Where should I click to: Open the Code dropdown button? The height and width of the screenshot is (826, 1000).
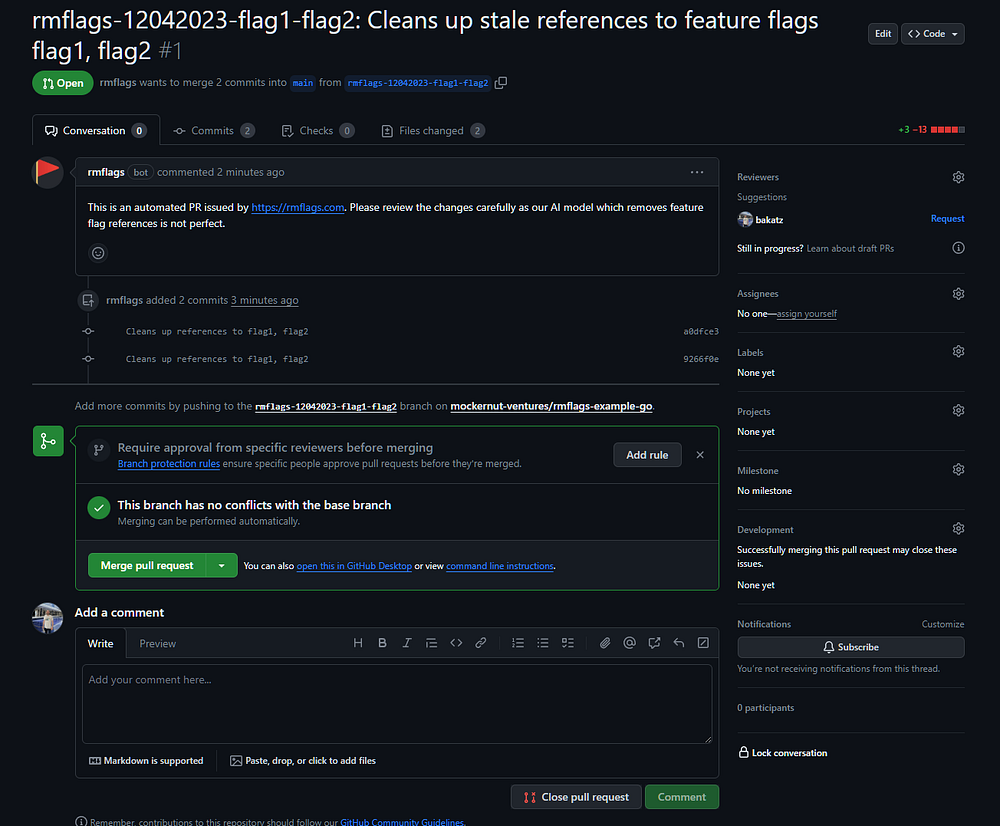932,34
